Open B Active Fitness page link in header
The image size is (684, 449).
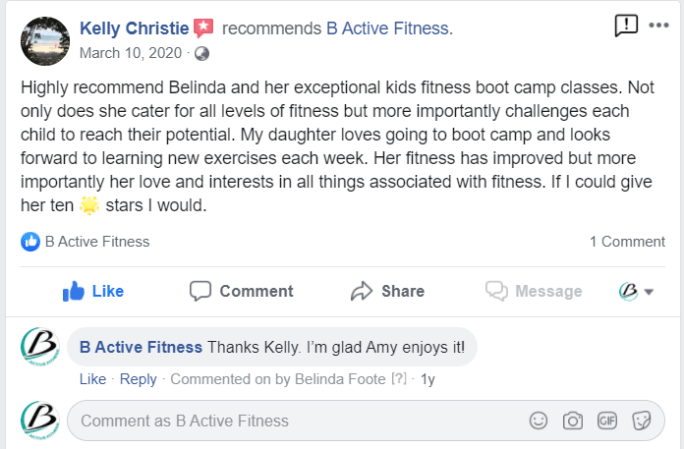[388, 29]
